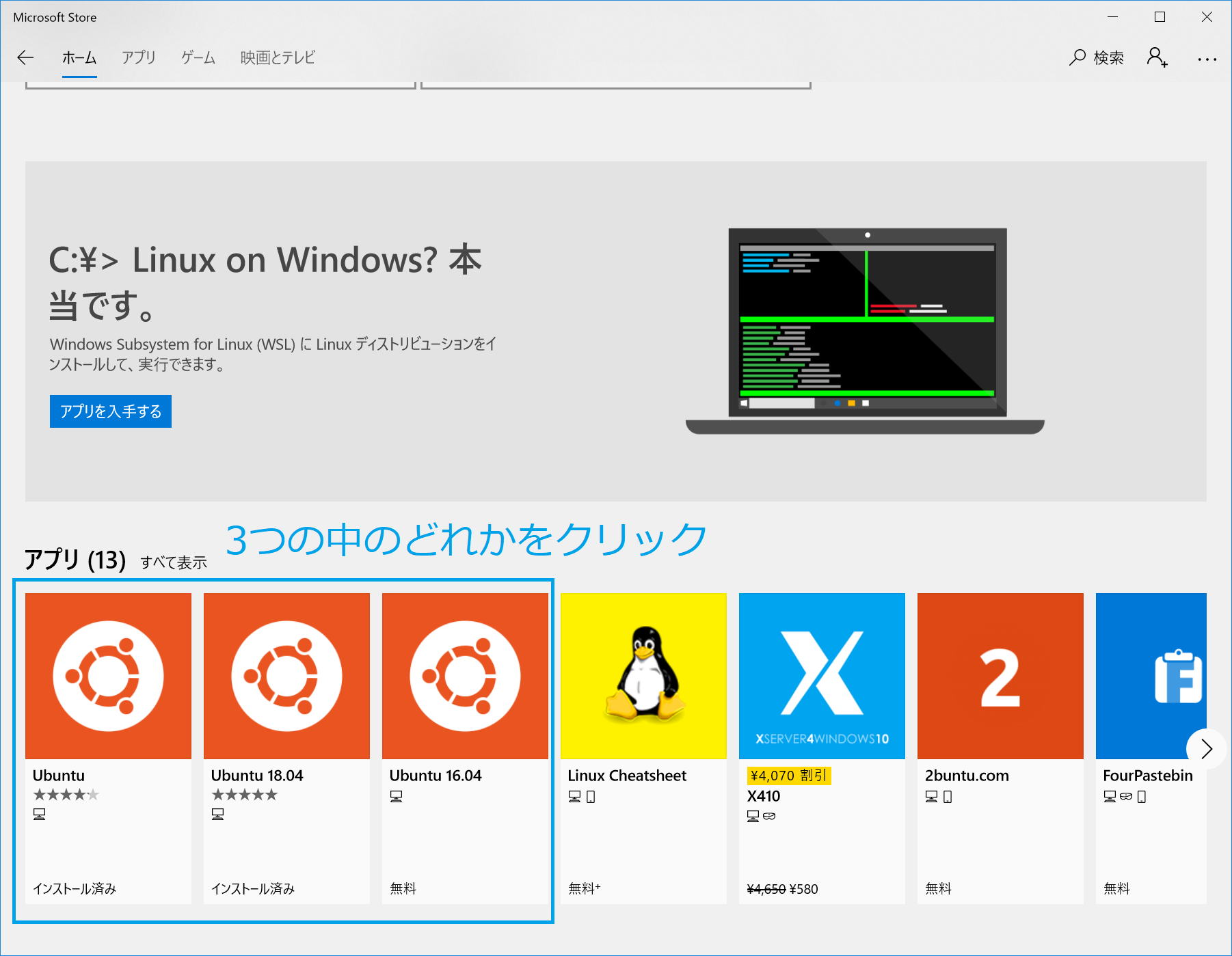Screen dimensions: 1232x956
Task: Open the Linux Cheatsheet penguin tile
Action: [643, 675]
